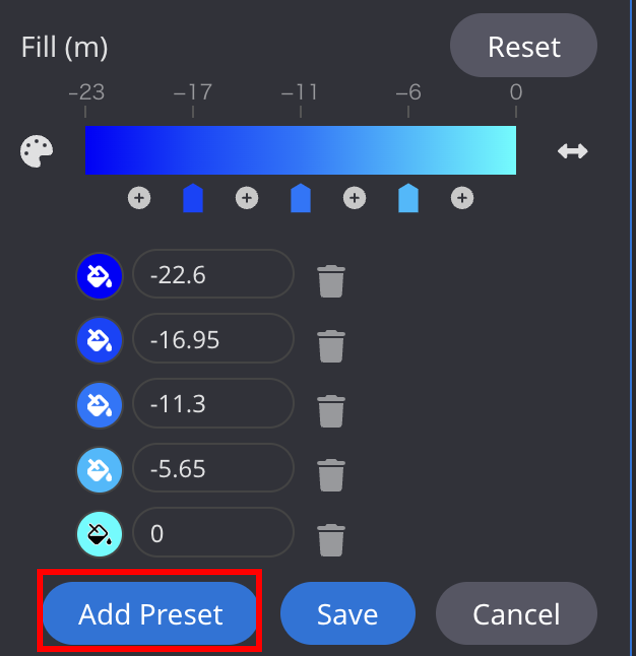This screenshot has width=636, height=656.
Task: Delete the -22.6 color stop
Action: 331,281
